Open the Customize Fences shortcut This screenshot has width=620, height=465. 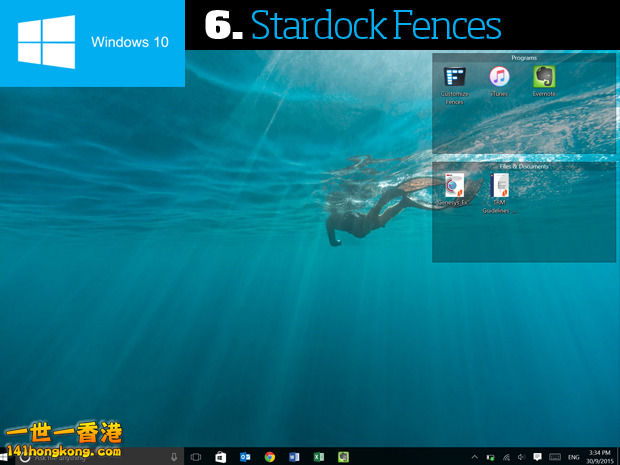pos(454,78)
